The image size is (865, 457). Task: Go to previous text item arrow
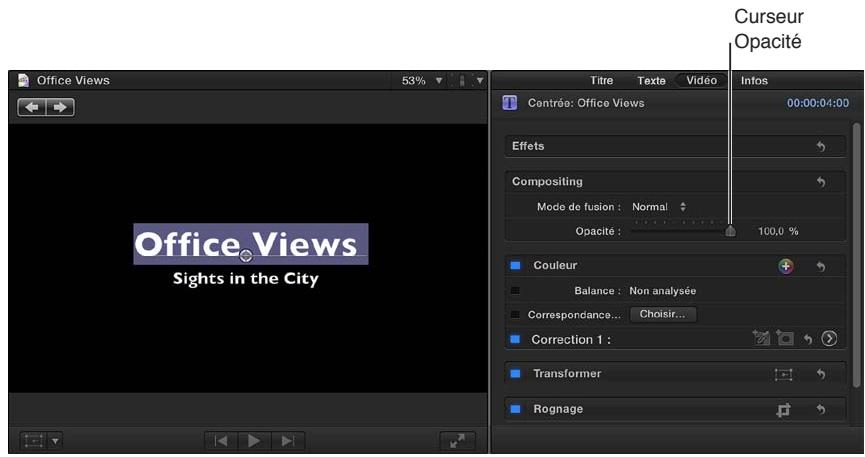click(x=32, y=107)
